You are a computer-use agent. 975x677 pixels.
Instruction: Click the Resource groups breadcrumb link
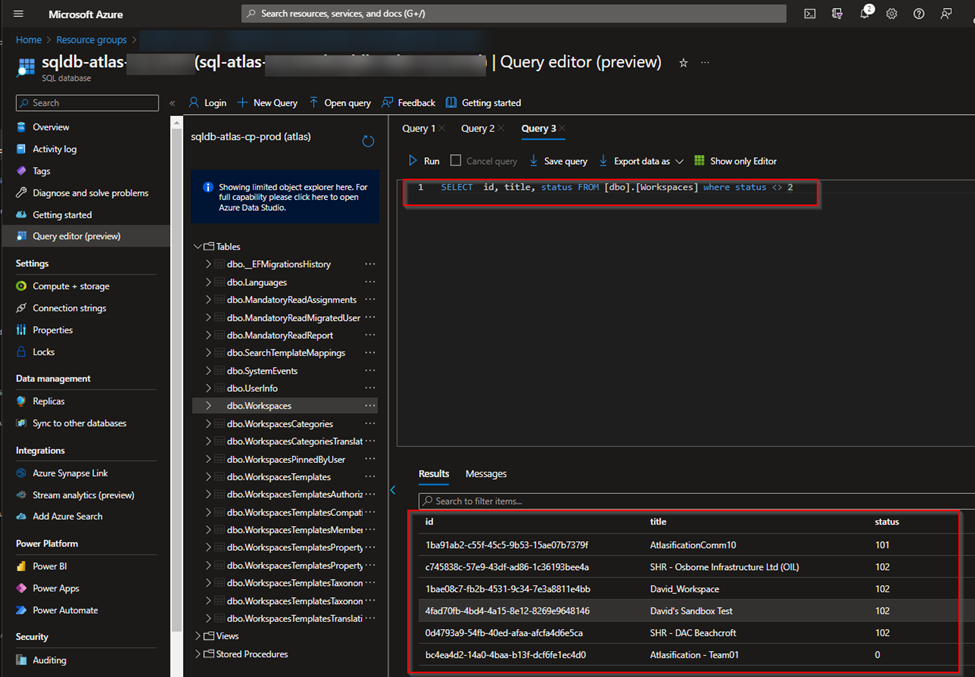point(91,40)
